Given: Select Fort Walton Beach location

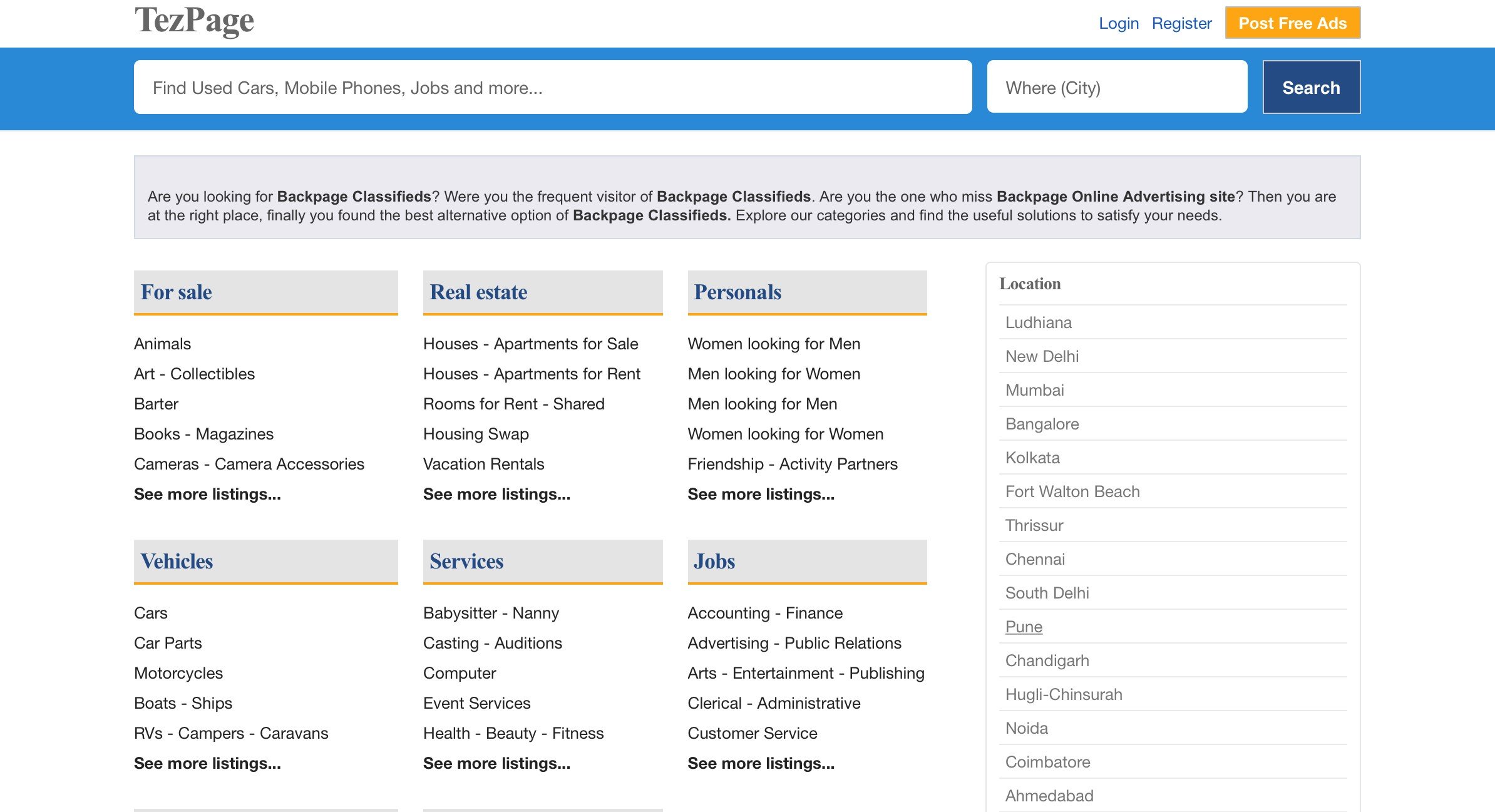Looking at the screenshot, I should coord(1072,491).
